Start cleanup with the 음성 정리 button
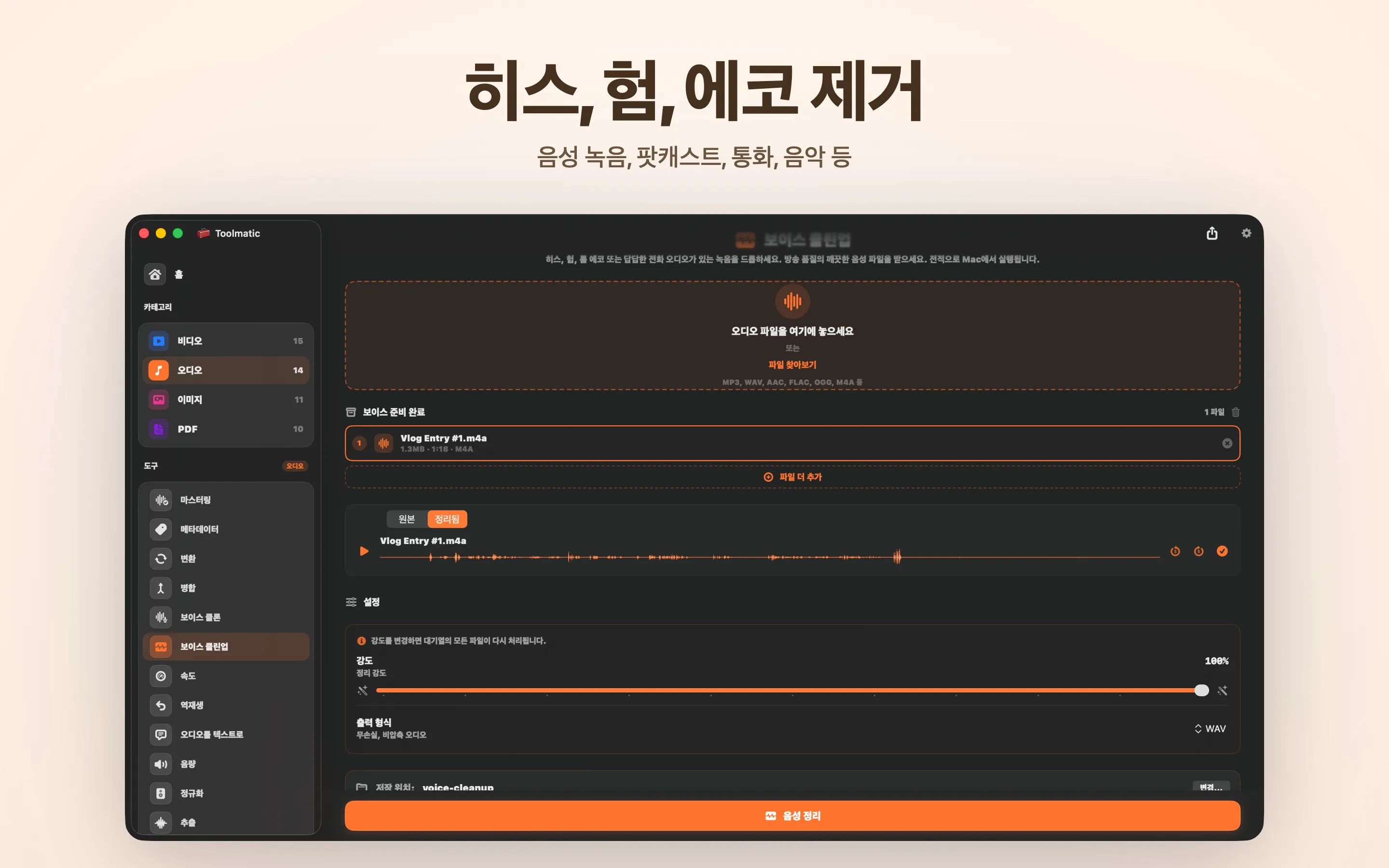This screenshot has width=1389, height=868. pos(792,816)
